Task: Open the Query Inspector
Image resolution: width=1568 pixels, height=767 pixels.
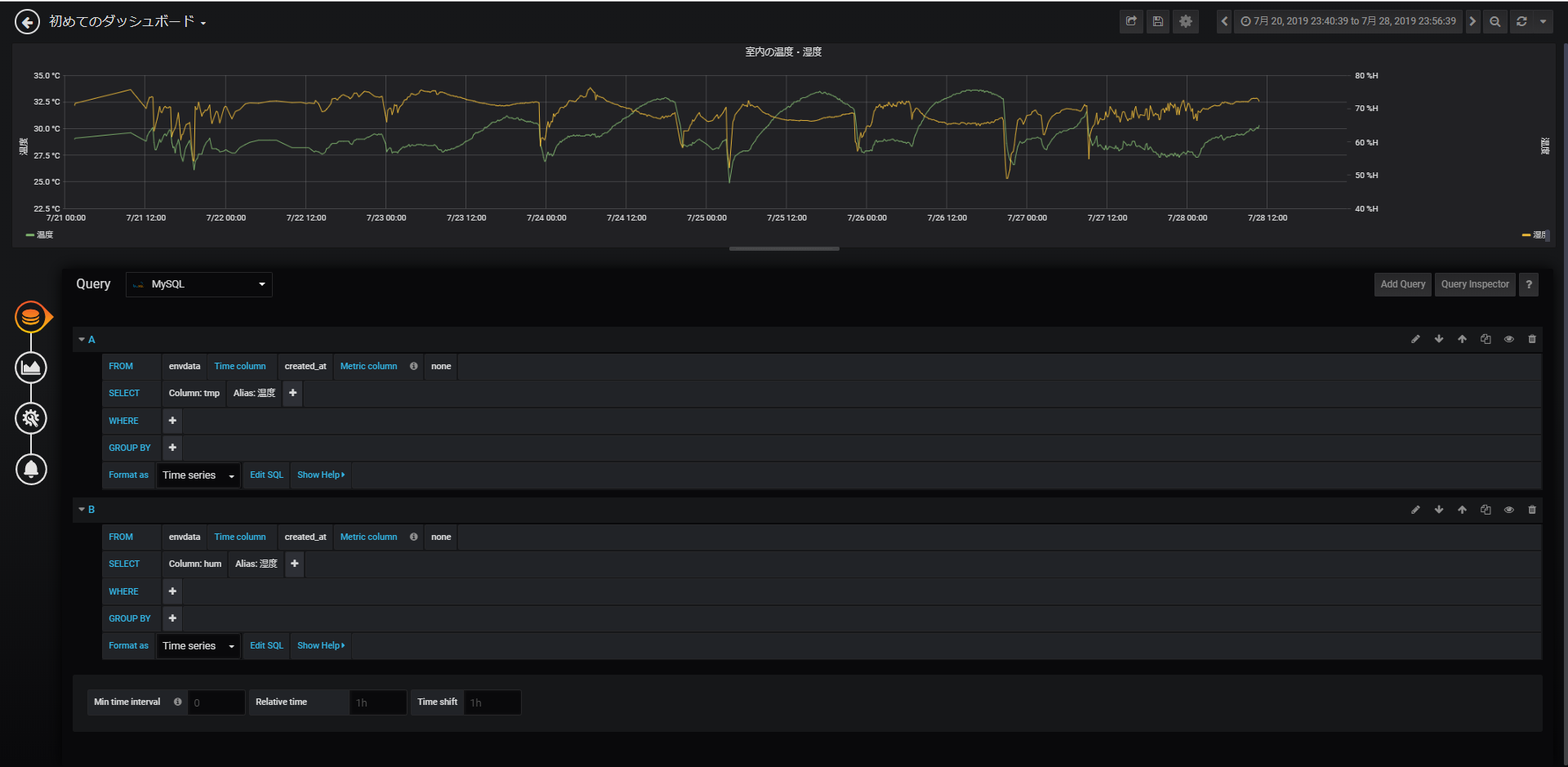Action: tap(1474, 284)
